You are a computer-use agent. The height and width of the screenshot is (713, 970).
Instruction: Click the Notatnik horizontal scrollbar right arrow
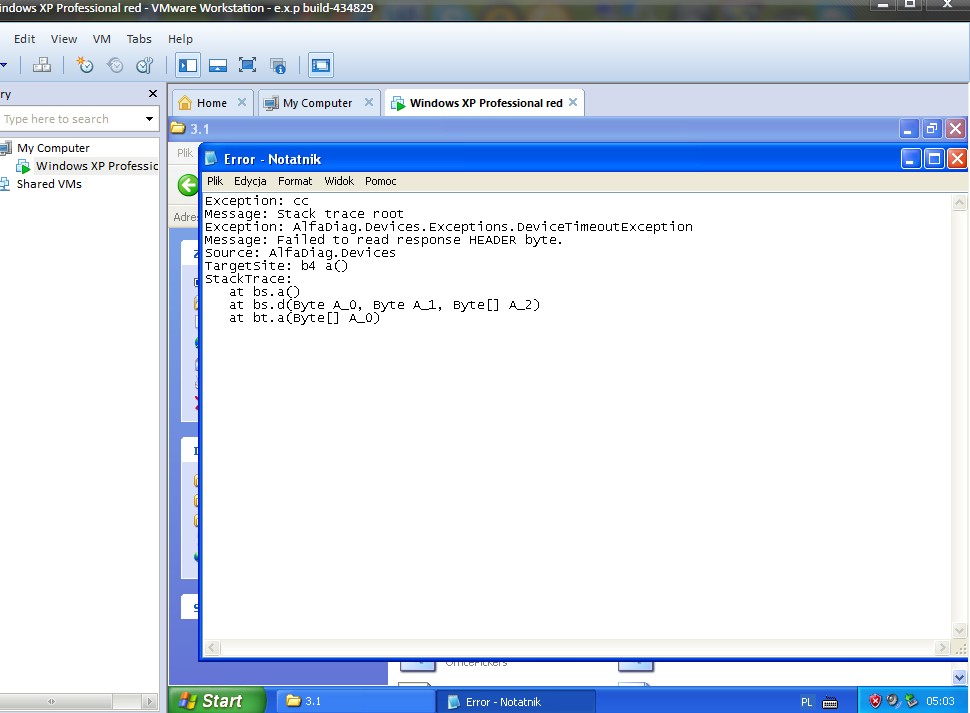(942, 647)
